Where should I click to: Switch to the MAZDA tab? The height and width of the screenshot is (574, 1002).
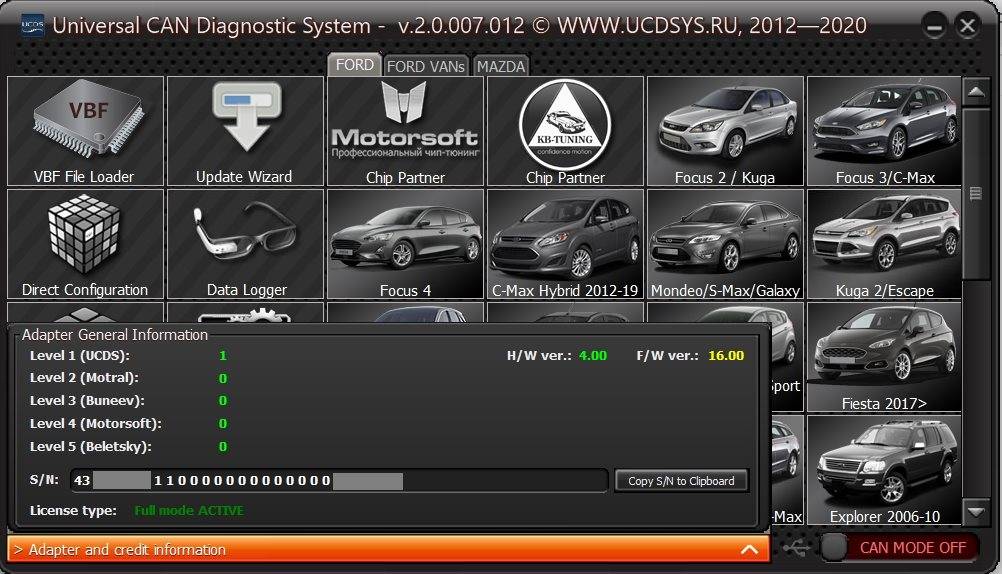coord(501,66)
